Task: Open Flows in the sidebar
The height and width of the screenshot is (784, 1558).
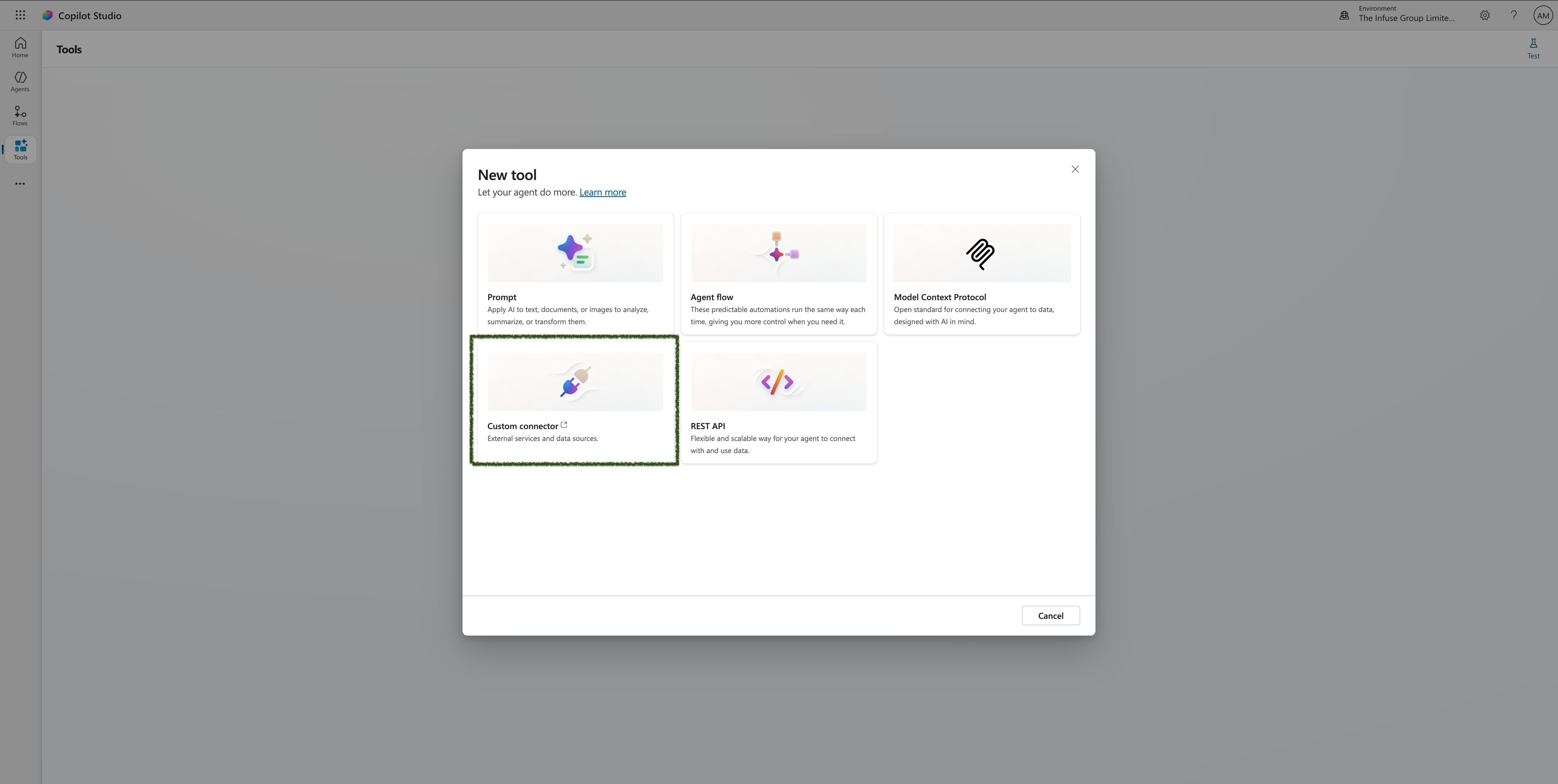Action: tap(20, 116)
